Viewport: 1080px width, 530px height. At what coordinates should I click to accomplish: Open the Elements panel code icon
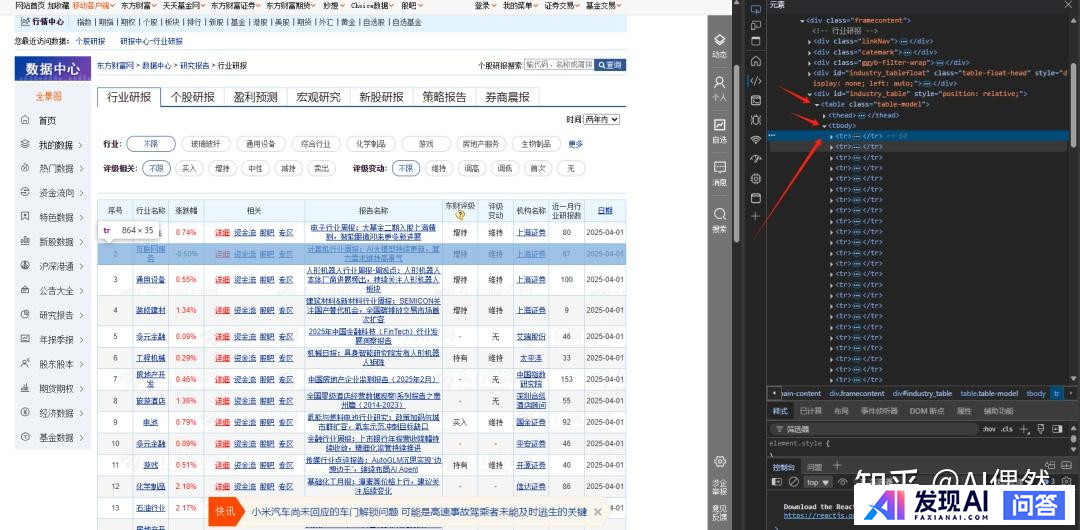click(756, 81)
